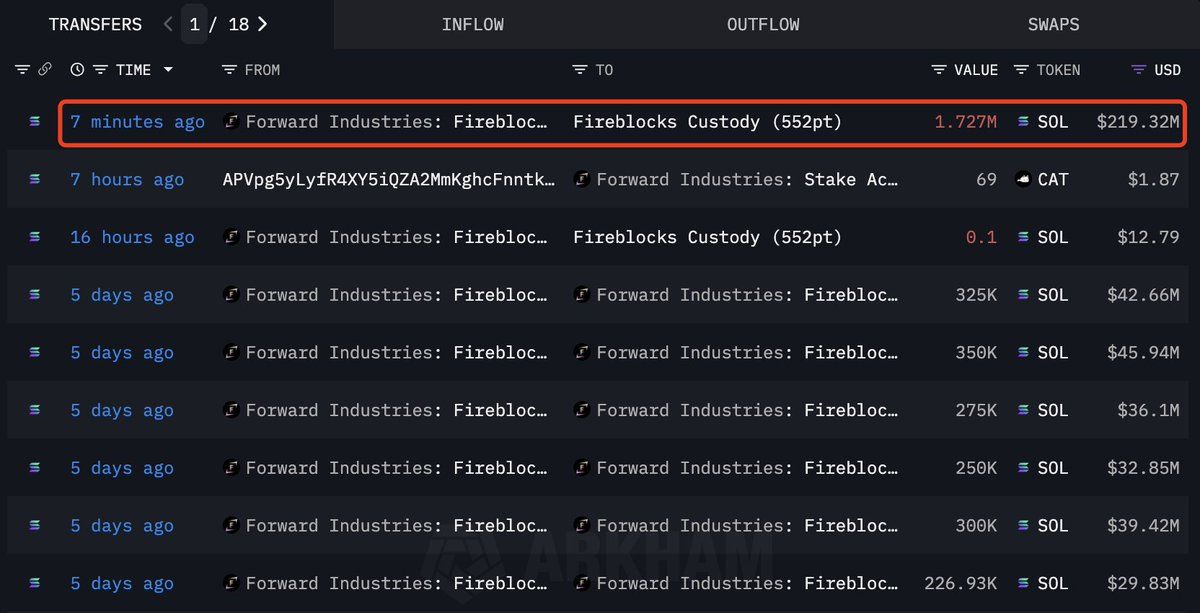The width and height of the screenshot is (1200, 613).
Task: Click the 7 minutes ago timestamp link
Action: click(x=137, y=122)
